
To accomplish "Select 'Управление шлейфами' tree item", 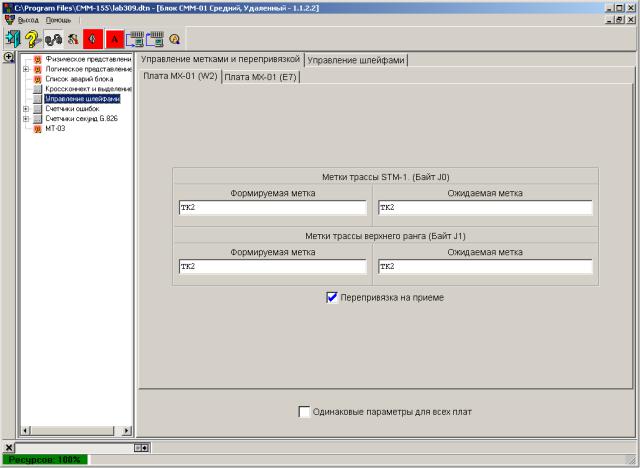I will point(82,99).
